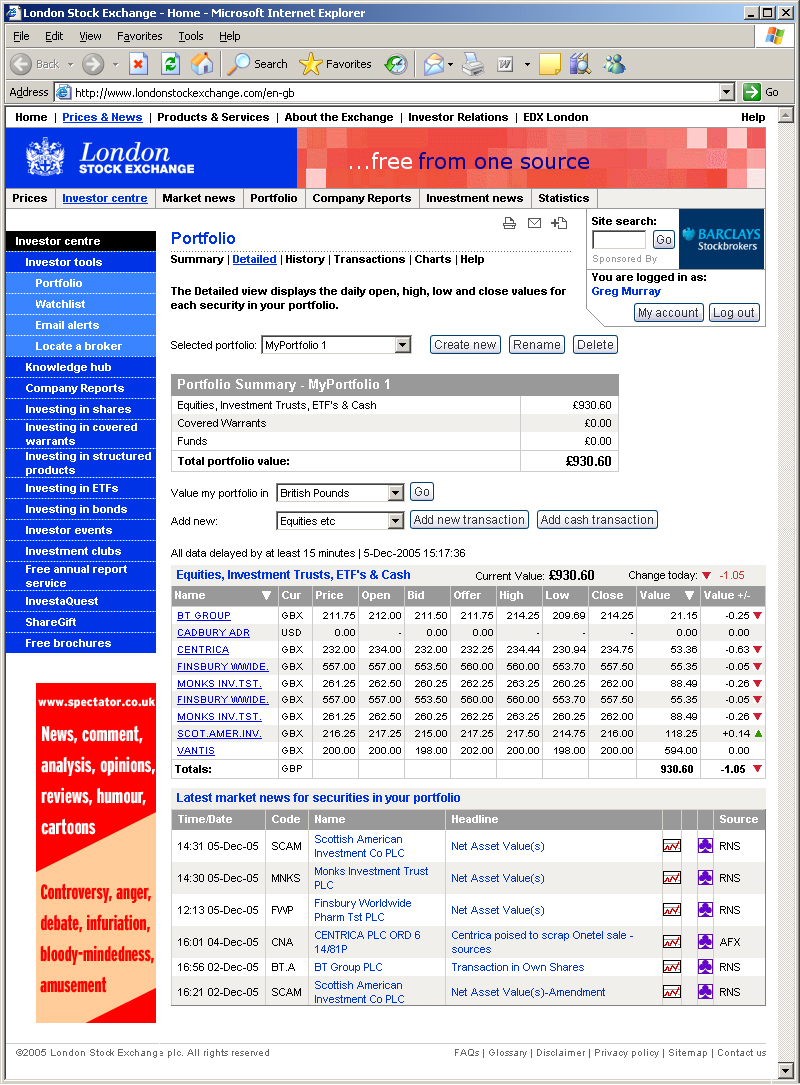Click the Mail envelope toolbar icon

tap(434, 64)
